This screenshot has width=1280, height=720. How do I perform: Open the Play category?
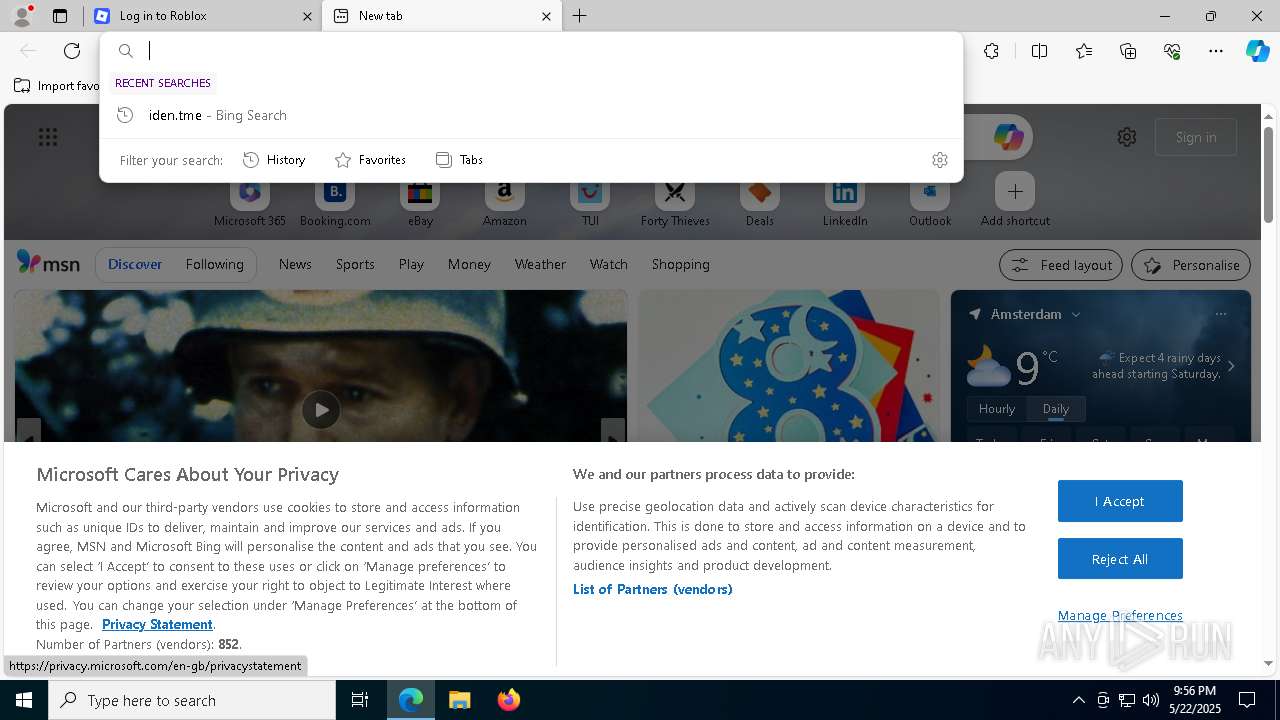click(x=411, y=264)
